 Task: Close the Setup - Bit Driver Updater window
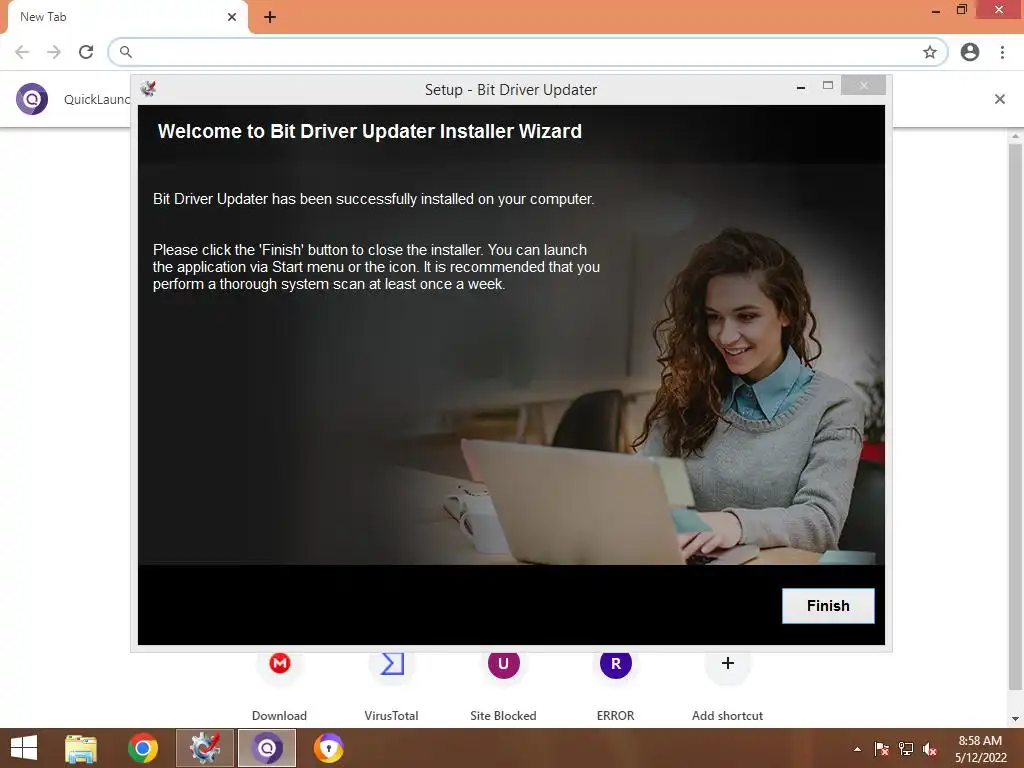tap(863, 86)
